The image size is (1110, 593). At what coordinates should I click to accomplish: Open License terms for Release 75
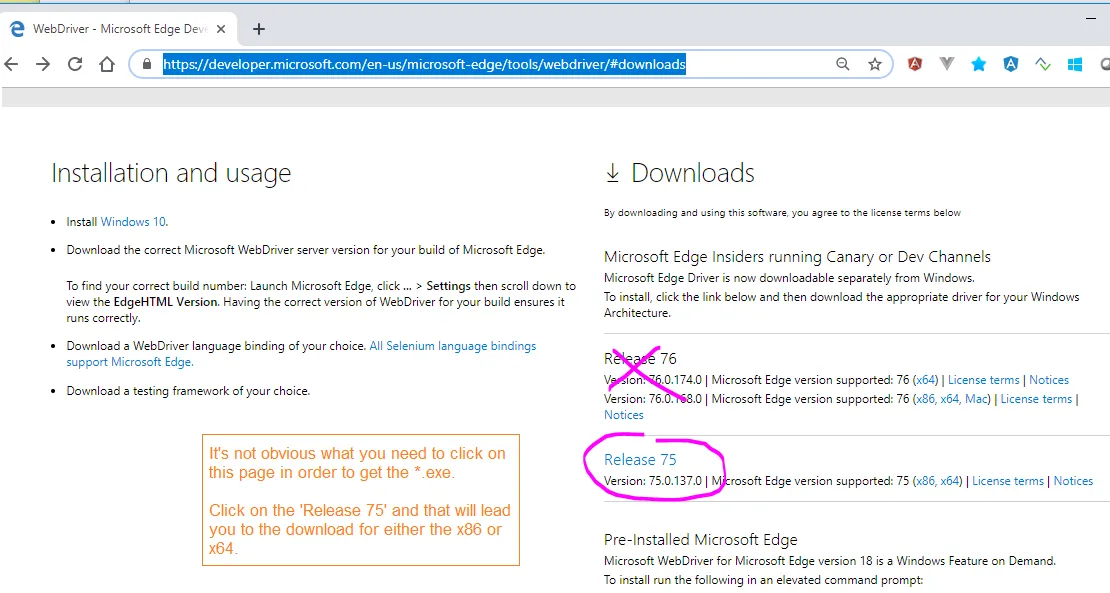point(1007,481)
